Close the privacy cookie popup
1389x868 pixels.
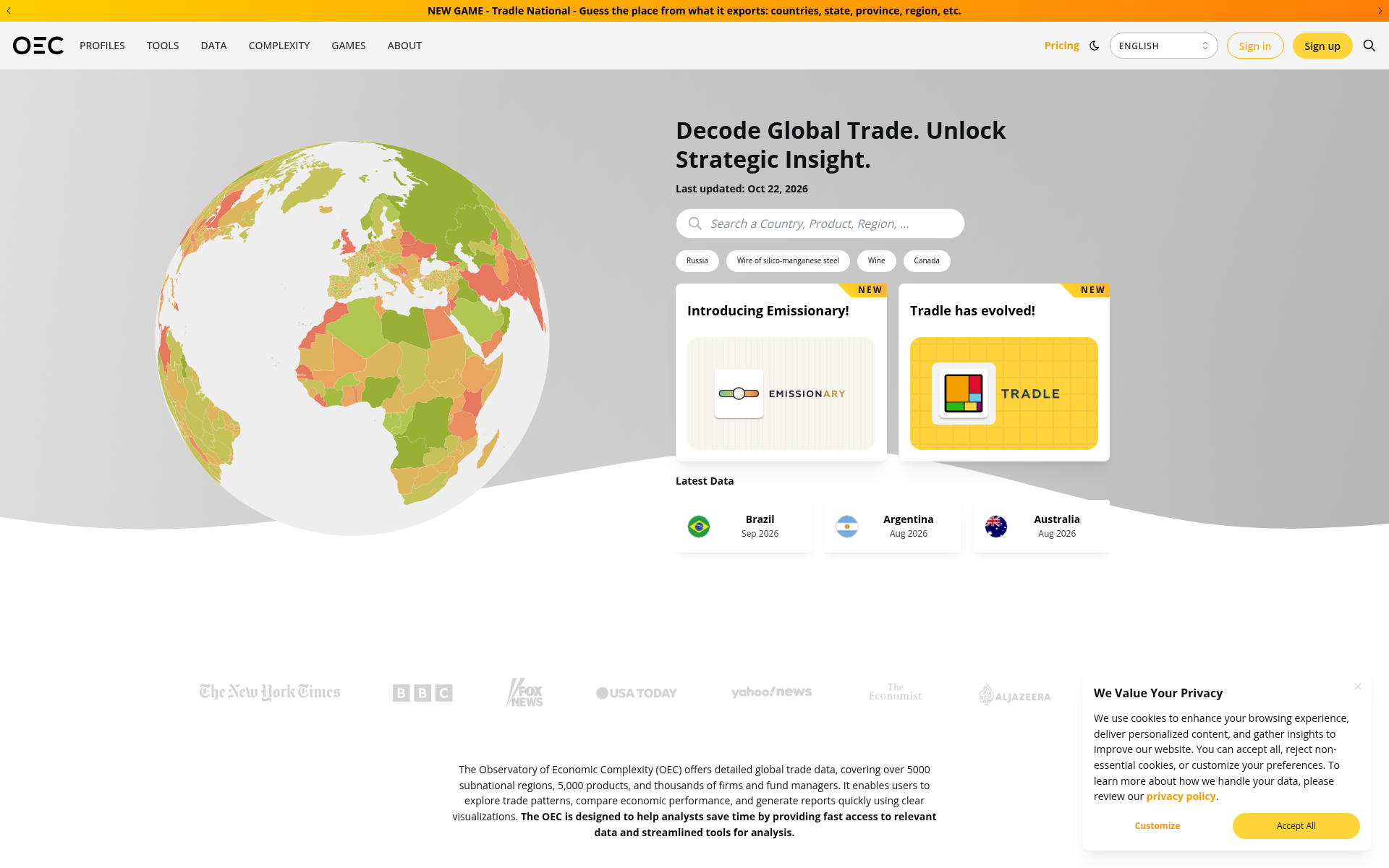[x=1358, y=686]
